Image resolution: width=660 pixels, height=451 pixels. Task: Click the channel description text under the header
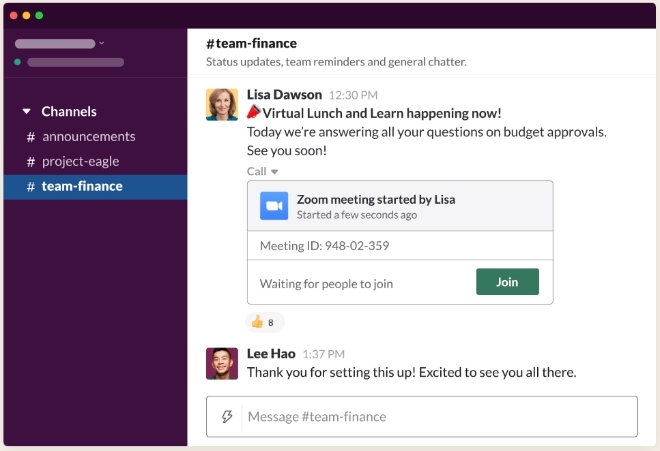[336, 62]
